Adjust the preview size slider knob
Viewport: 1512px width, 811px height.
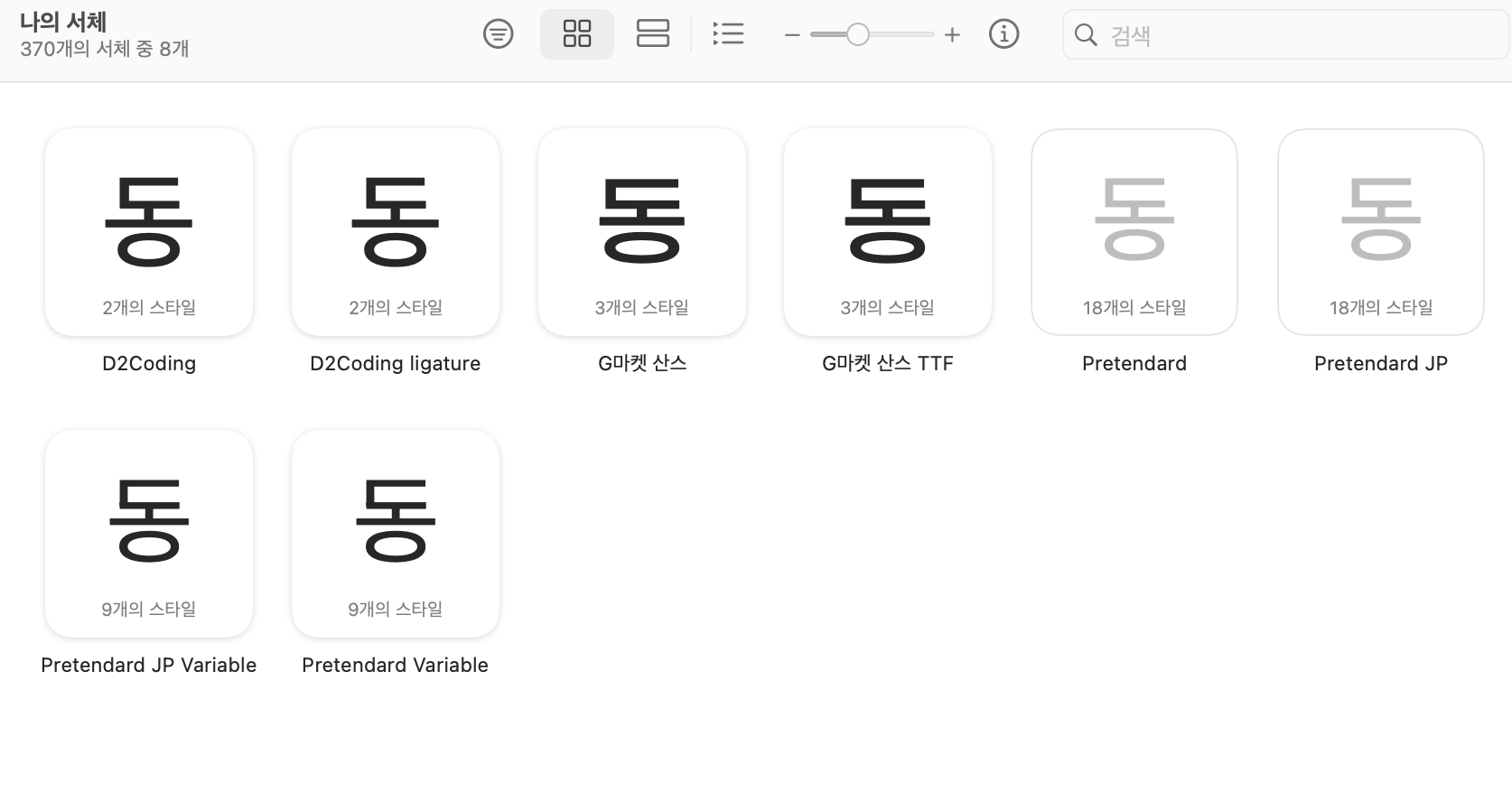(x=858, y=34)
